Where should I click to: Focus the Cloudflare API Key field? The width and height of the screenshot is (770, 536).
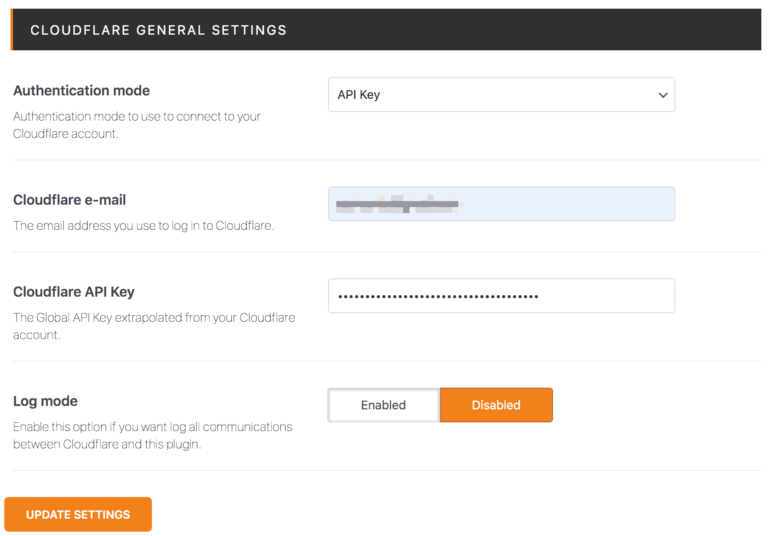[501, 295]
